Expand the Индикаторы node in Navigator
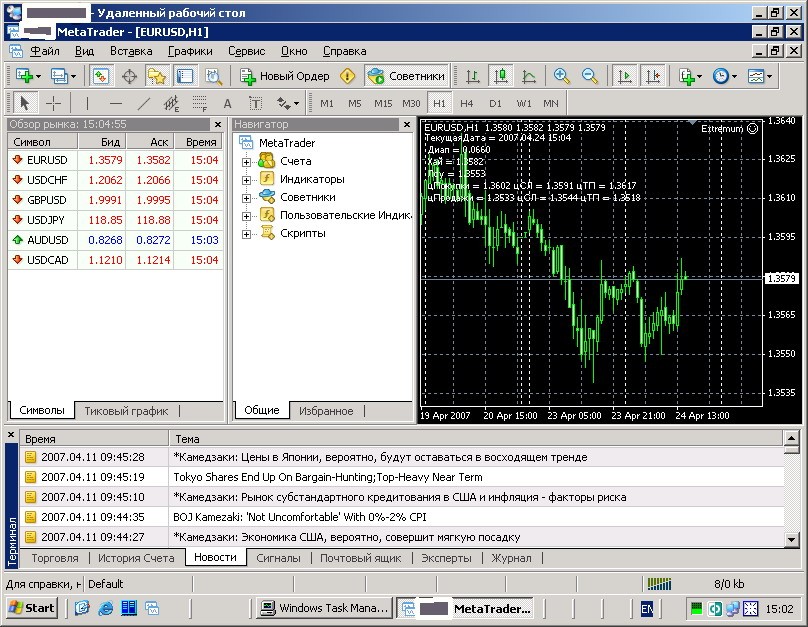 [246, 180]
